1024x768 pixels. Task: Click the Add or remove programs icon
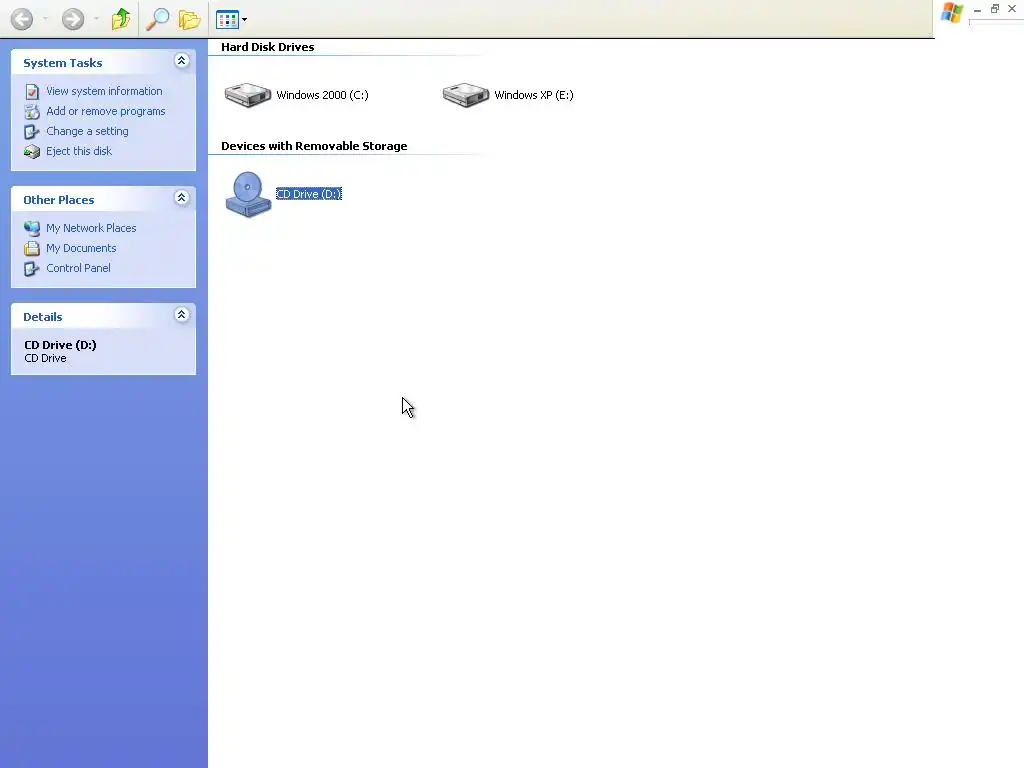(32, 112)
